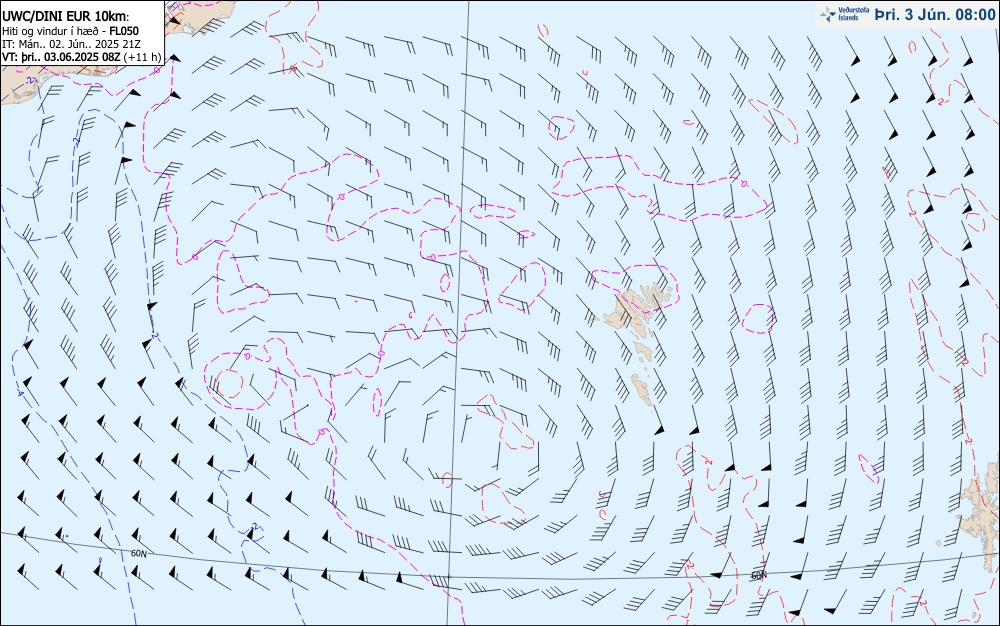
Task: Click the 'IT: Mán.. 02. Jún.. 2025 21Z' line
Action: [x=71, y=44]
